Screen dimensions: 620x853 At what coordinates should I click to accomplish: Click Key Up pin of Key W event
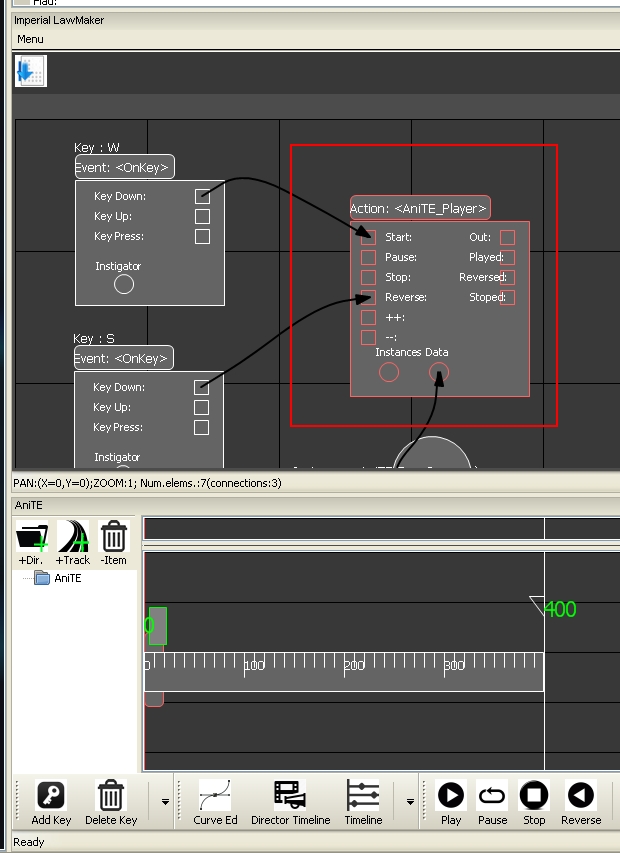202,217
